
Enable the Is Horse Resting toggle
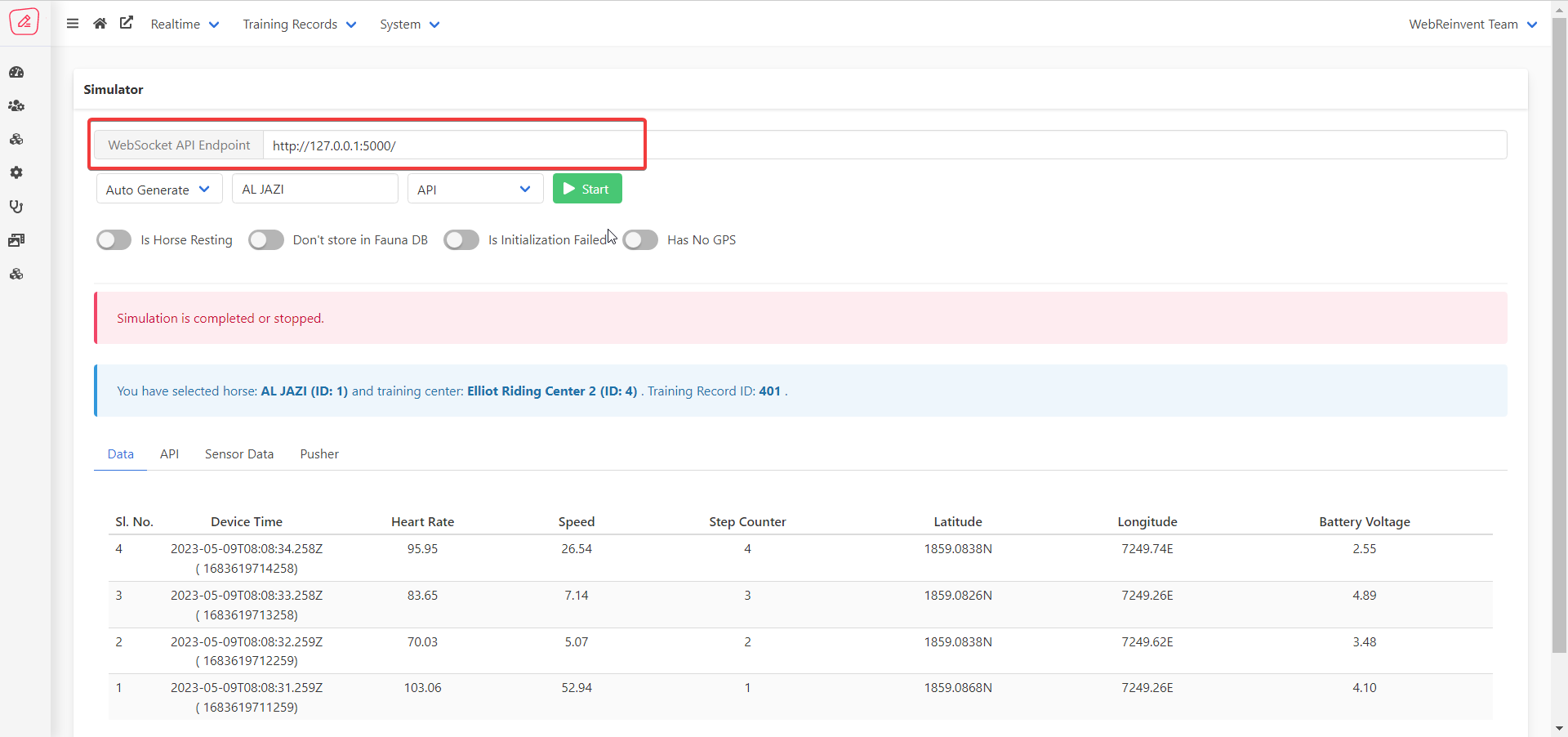point(114,239)
